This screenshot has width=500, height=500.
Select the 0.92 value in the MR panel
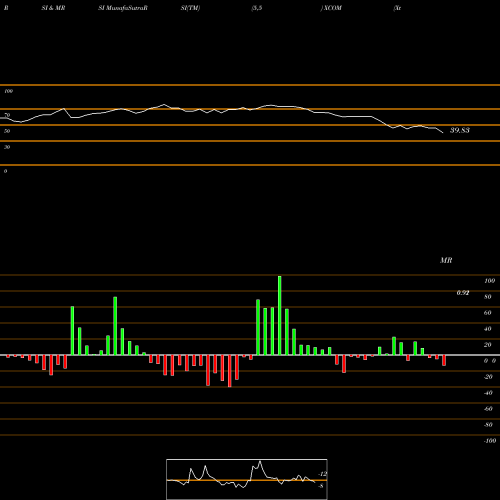(x=463, y=293)
